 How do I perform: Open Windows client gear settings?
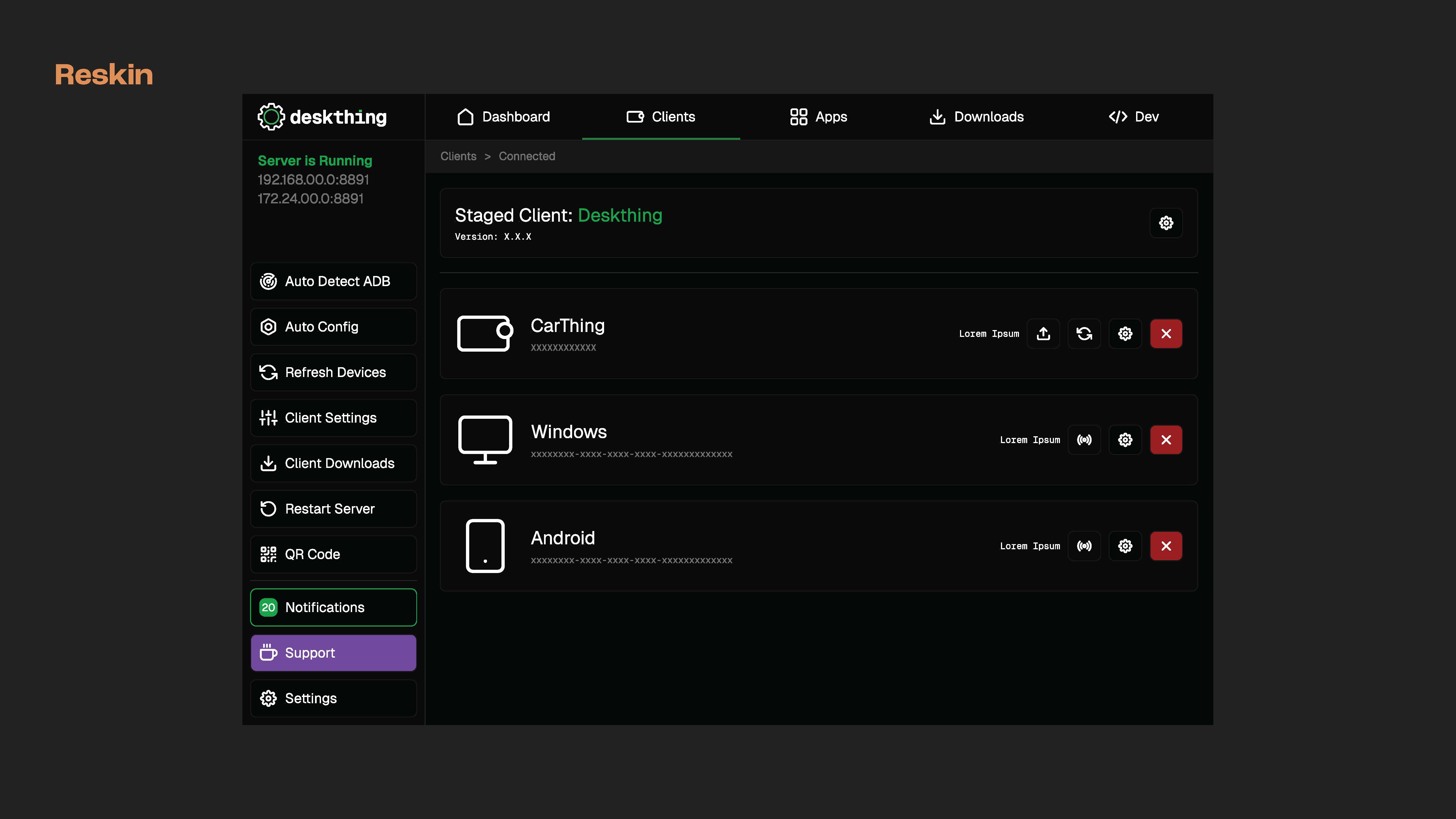pos(1125,440)
